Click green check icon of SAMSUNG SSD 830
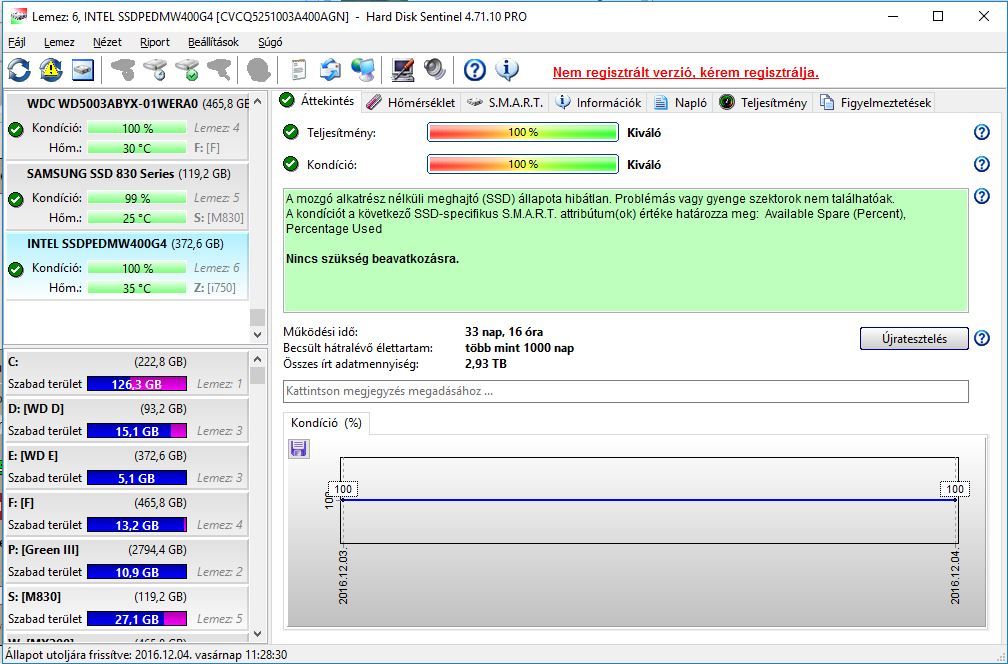 pos(16,199)
